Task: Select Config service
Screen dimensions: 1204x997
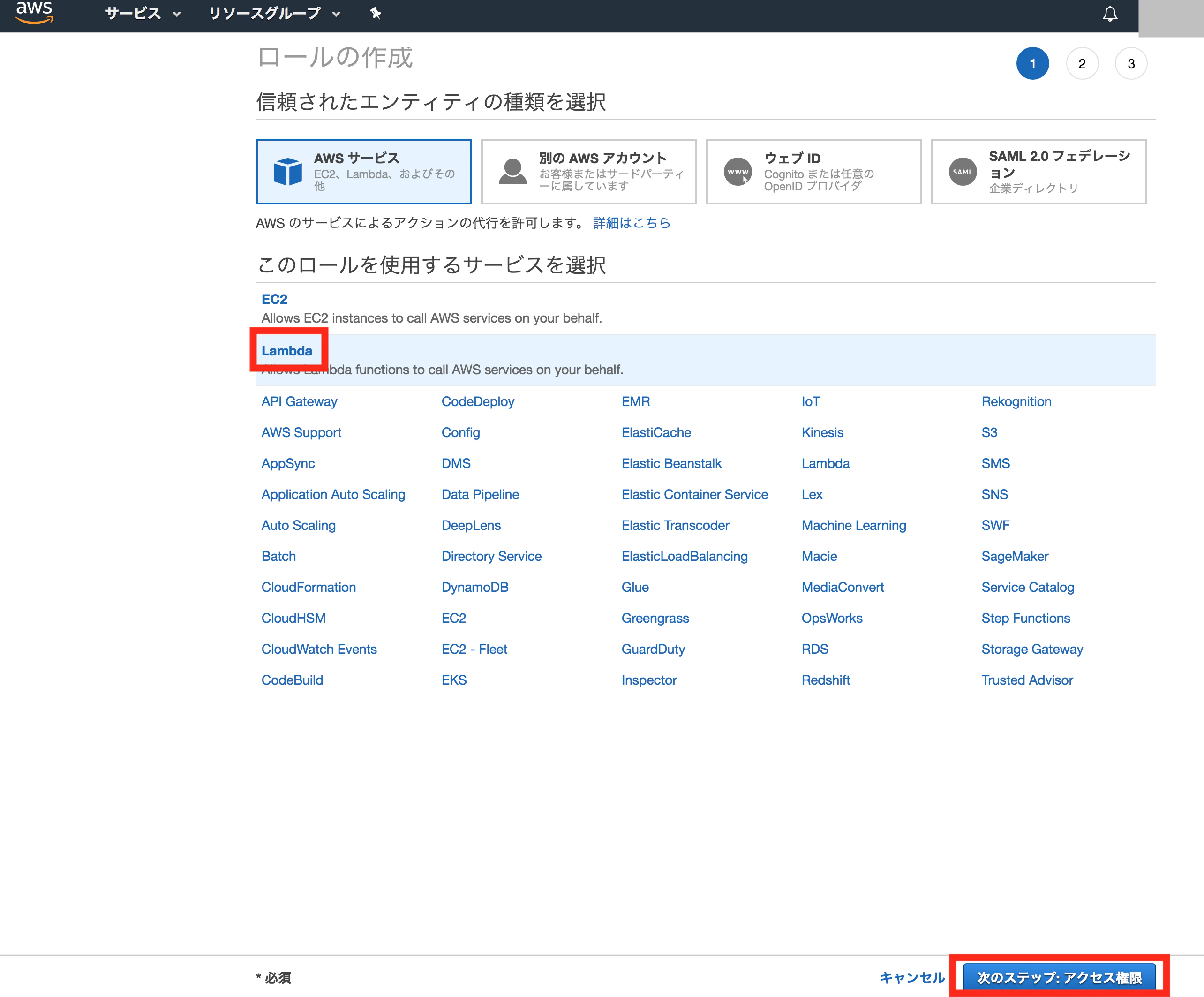Action: pyautogui.click(x=460, y=432)
